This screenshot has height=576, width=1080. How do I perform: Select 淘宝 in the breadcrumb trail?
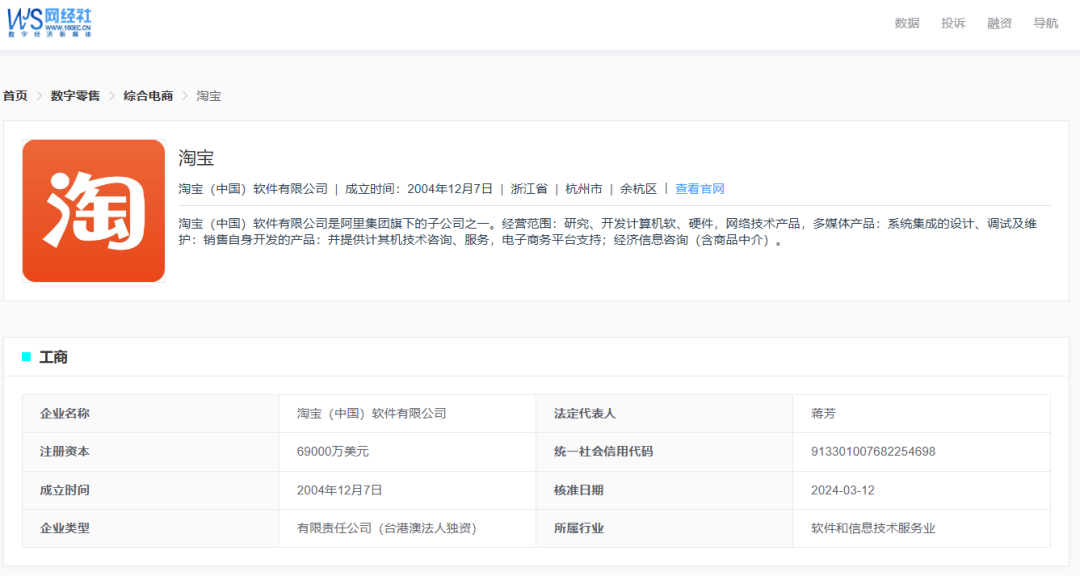(208, 95)
